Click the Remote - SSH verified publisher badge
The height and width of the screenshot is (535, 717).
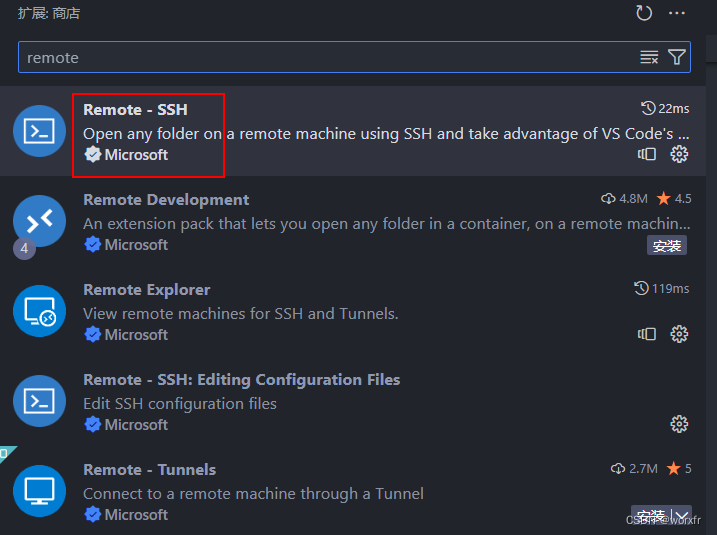click(93, 155)
